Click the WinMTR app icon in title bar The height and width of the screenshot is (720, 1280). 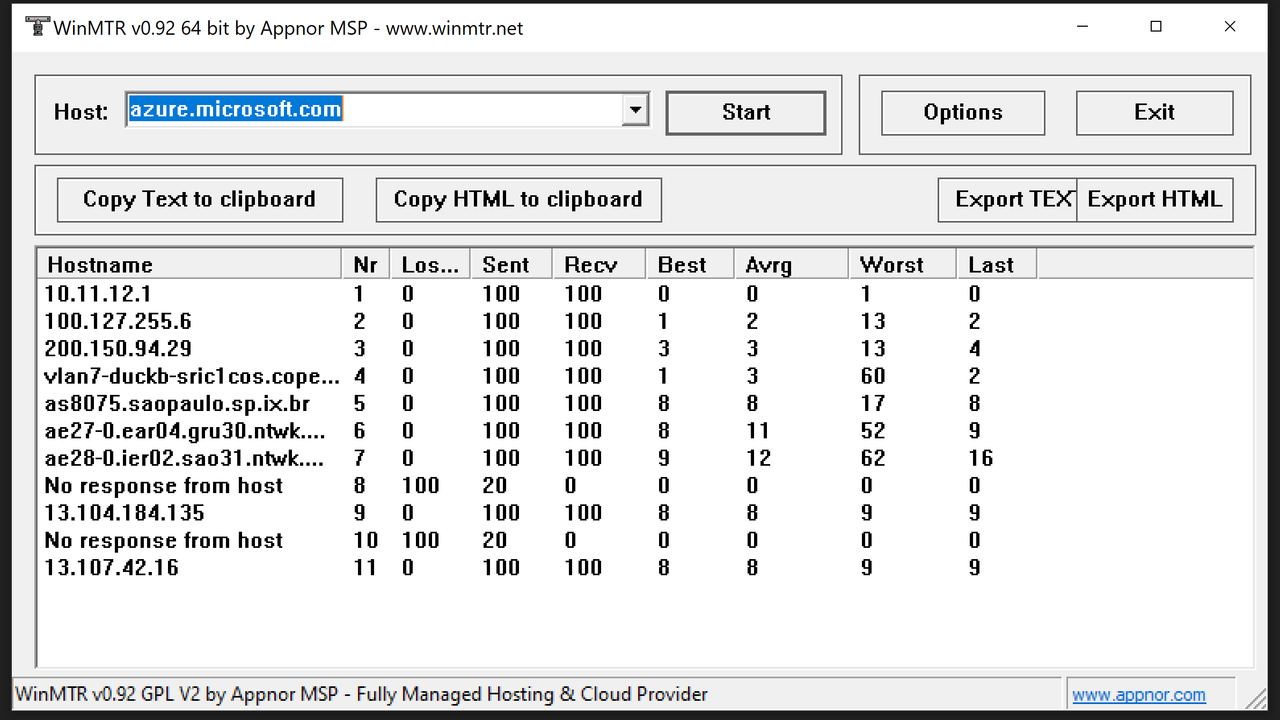pyautogui.click(x=37, y=27)
